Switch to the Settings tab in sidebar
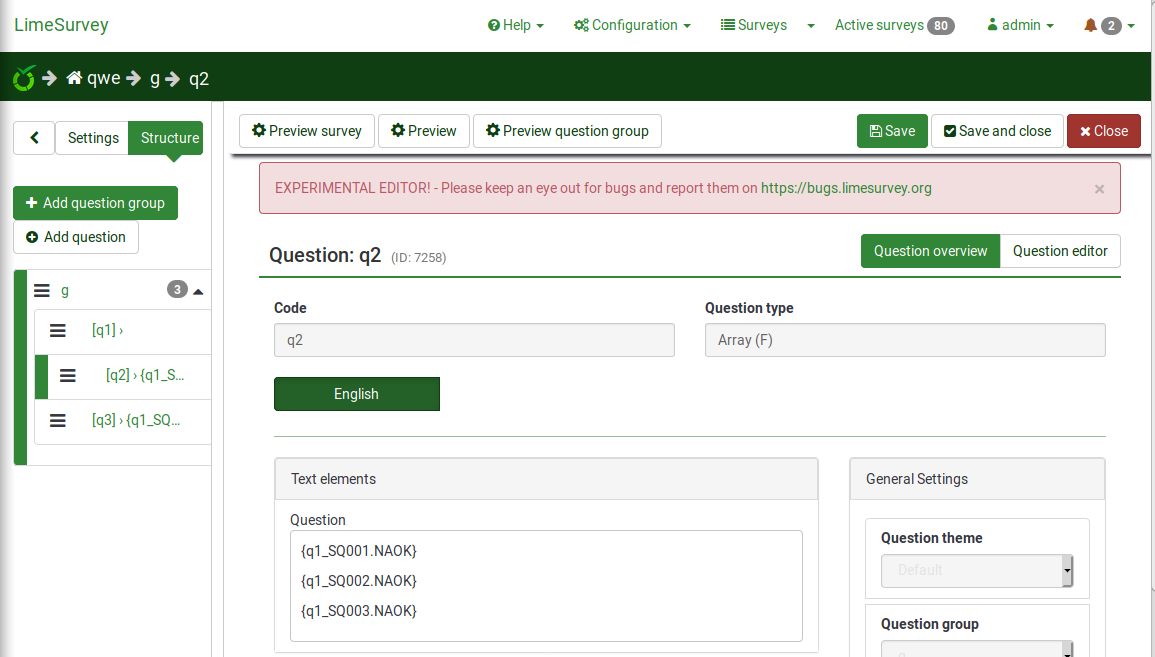1155x657 pixels. point(93,138)
